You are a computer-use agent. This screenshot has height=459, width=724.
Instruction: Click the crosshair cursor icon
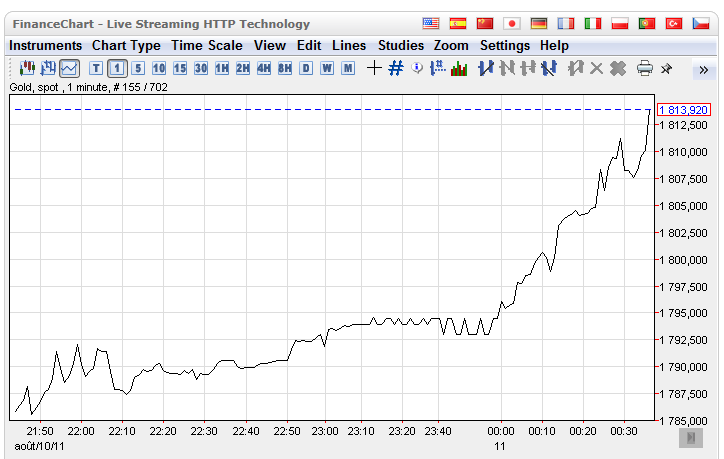(374, 68)
